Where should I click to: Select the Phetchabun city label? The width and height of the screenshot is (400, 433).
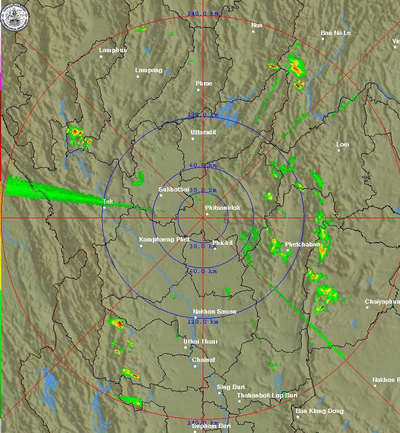(302, 244)
